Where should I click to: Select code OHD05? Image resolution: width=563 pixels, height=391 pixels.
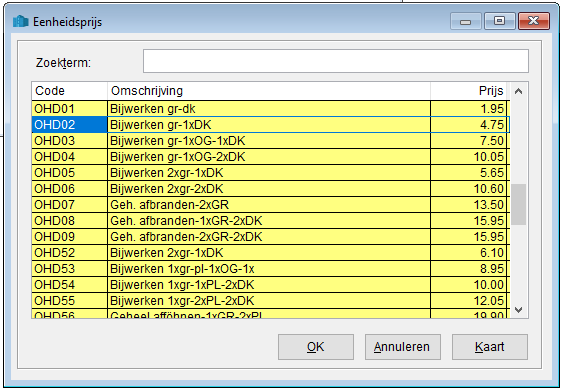pos(70,173)
